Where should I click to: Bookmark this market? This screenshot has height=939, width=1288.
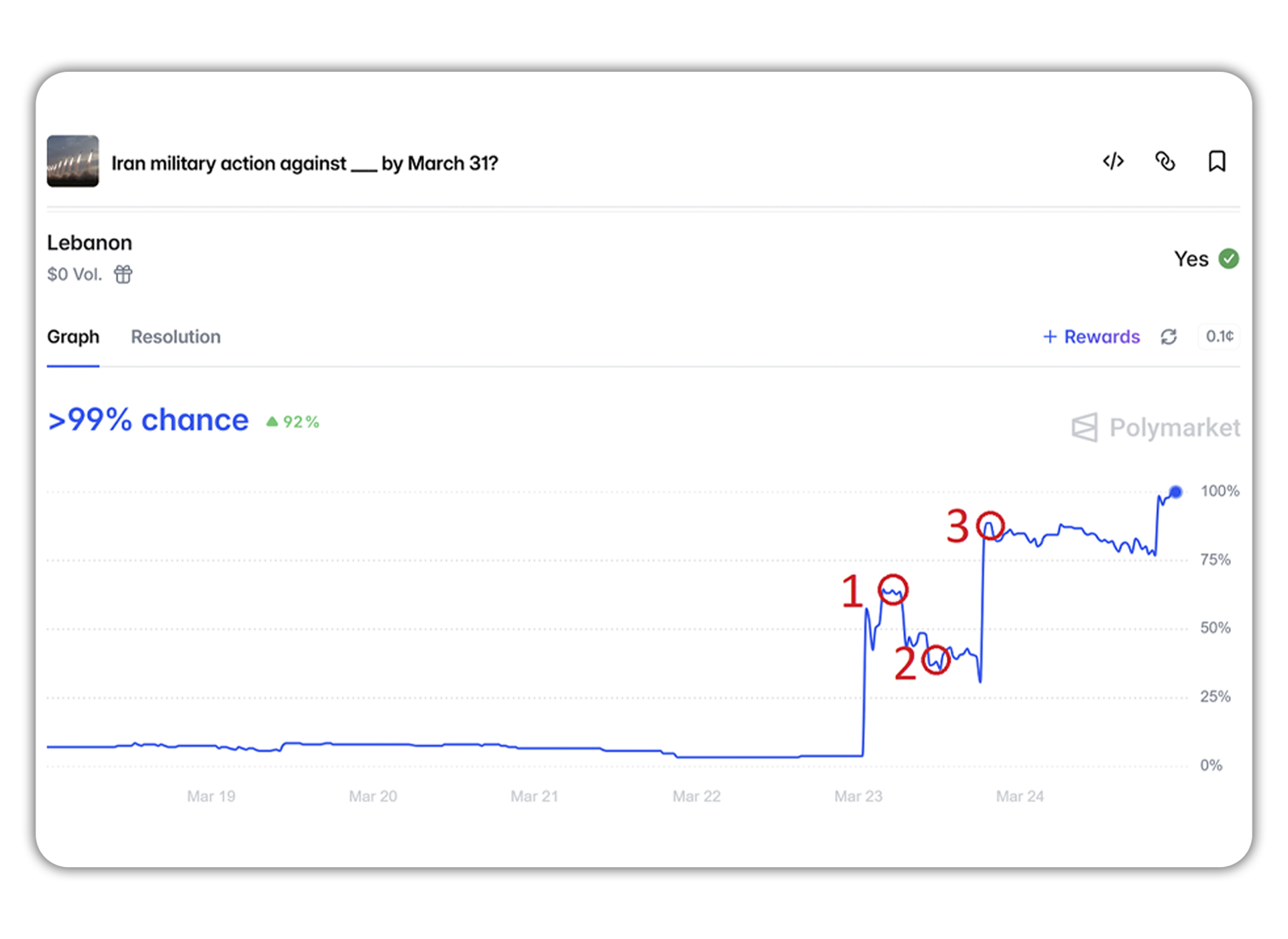pyautogui.click(x=1217, y=162)
